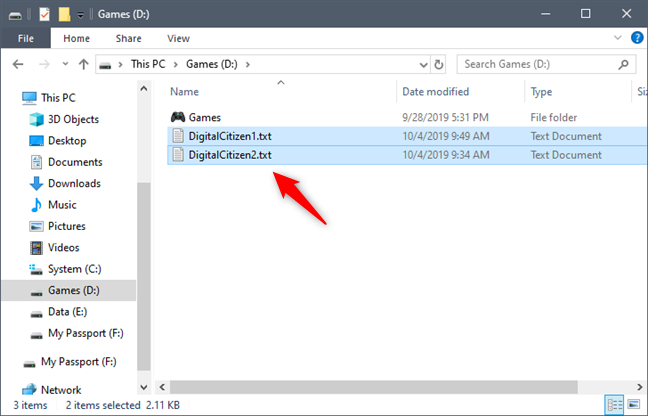Expand the ribbon with the chevron
This screenshot has width=648, height=416.
617,38
